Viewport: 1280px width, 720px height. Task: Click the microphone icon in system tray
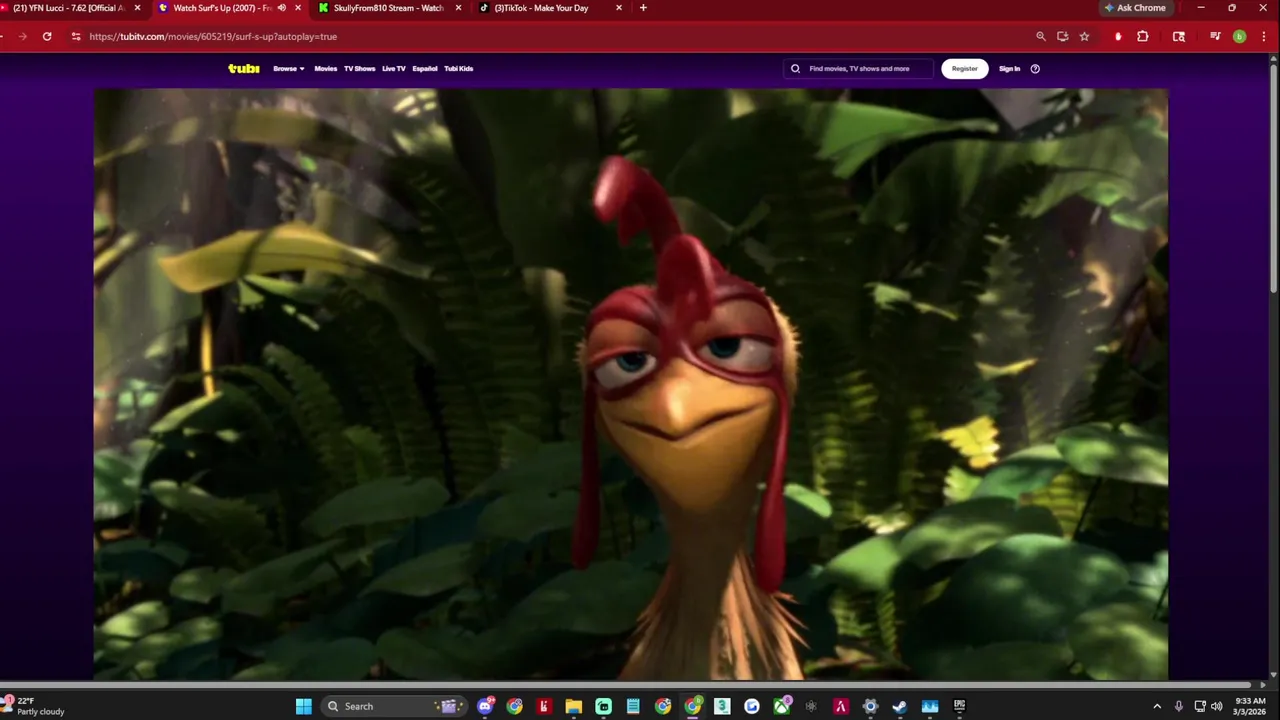coord(1179,706)
